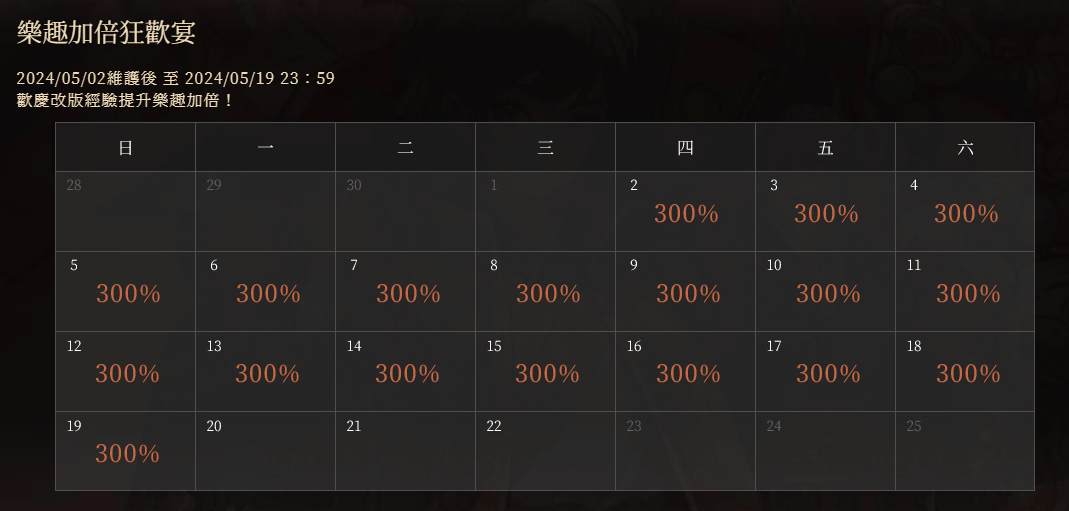Click the 300% bonus on May 3
Image resolution: width=1069 pixels, height=511 pixels.
tap(826, 214)
